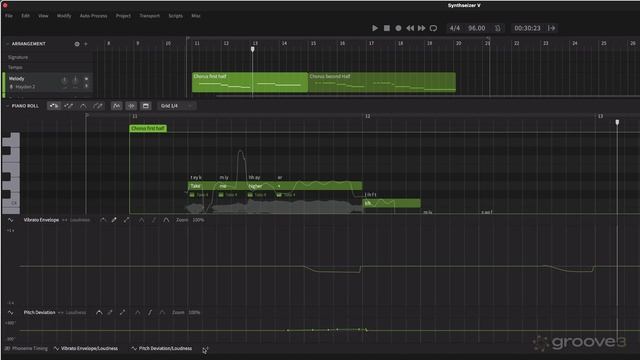Select the Chorus second half group in arrangement
The image size is (640, 360).
382,82
